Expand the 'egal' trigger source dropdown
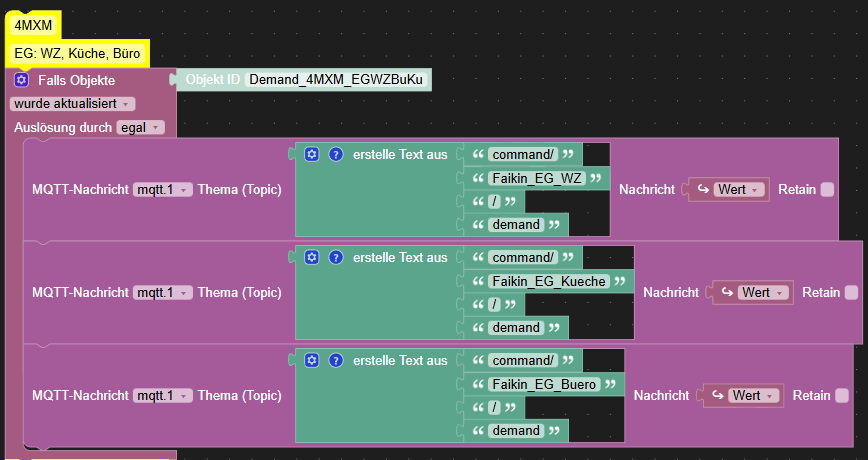The image size is (868, 460). pos(139,128)
